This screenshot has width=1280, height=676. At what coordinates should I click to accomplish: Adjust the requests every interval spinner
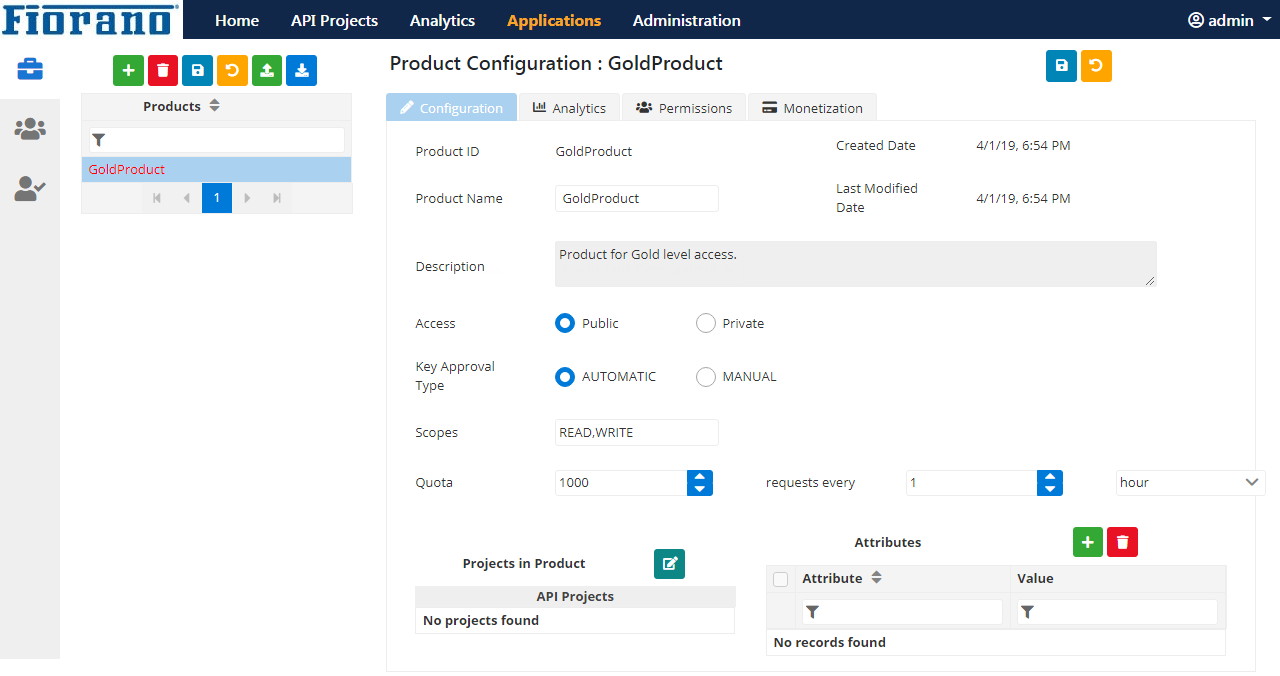pos(1050,483)
